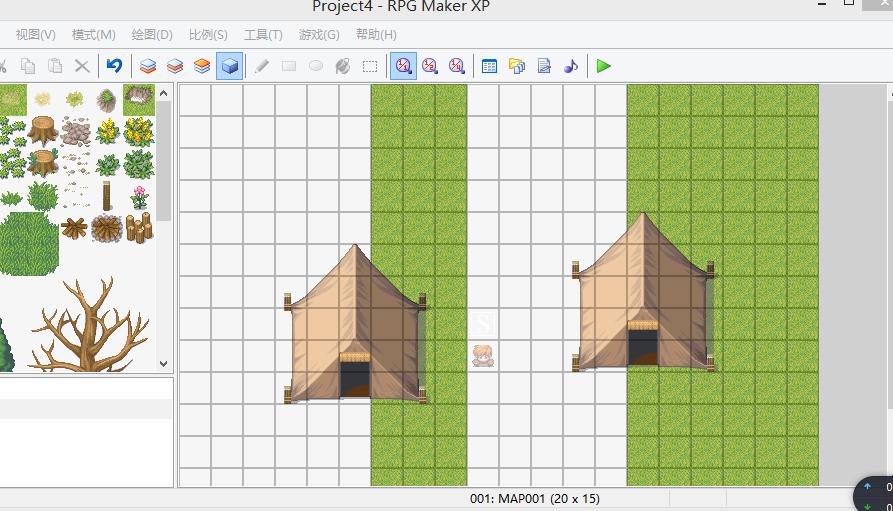Screen dimensions: 893x511
Task: Set map zoom to 1/2 scale
Action: [430, 66]
